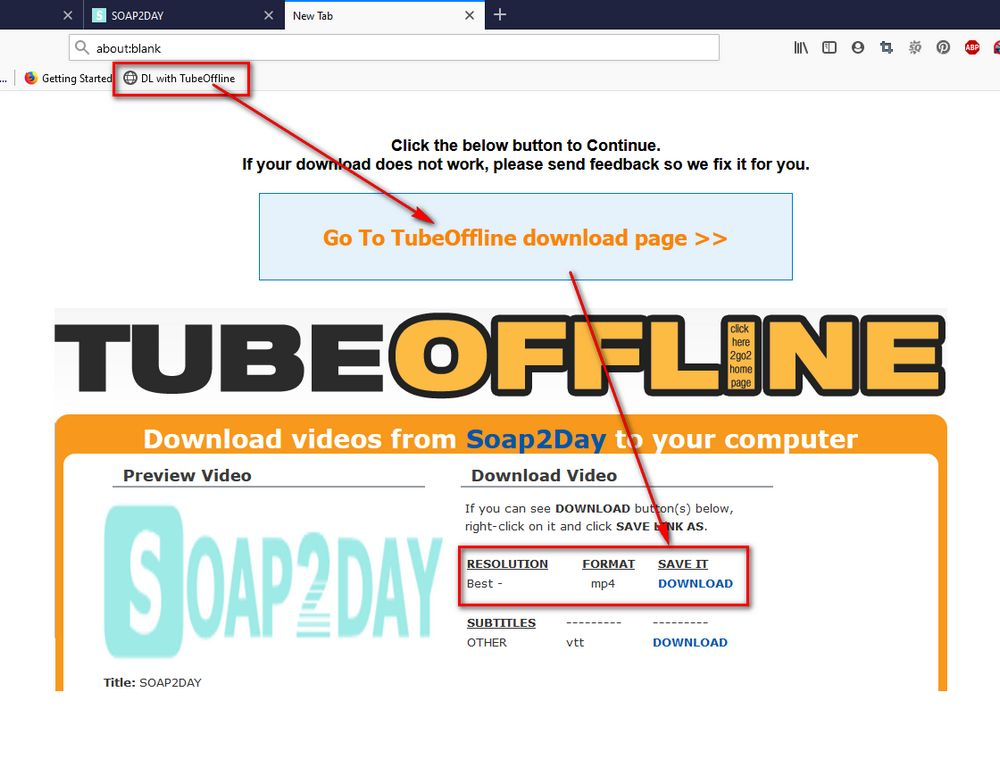The height and width of the screenshot is (768, 1000).
Task: Click the OTHER subtitle row label
Action: coord(487,642)
